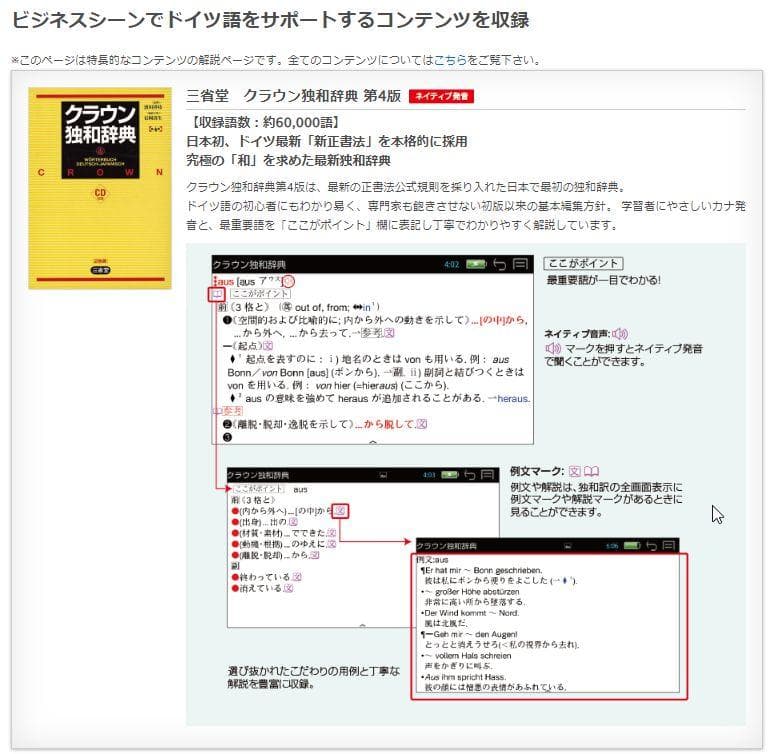Tap the 文 mark beside 消えている
The height and width of the screenshot is (754, 778).
click(x=289, y=588)
